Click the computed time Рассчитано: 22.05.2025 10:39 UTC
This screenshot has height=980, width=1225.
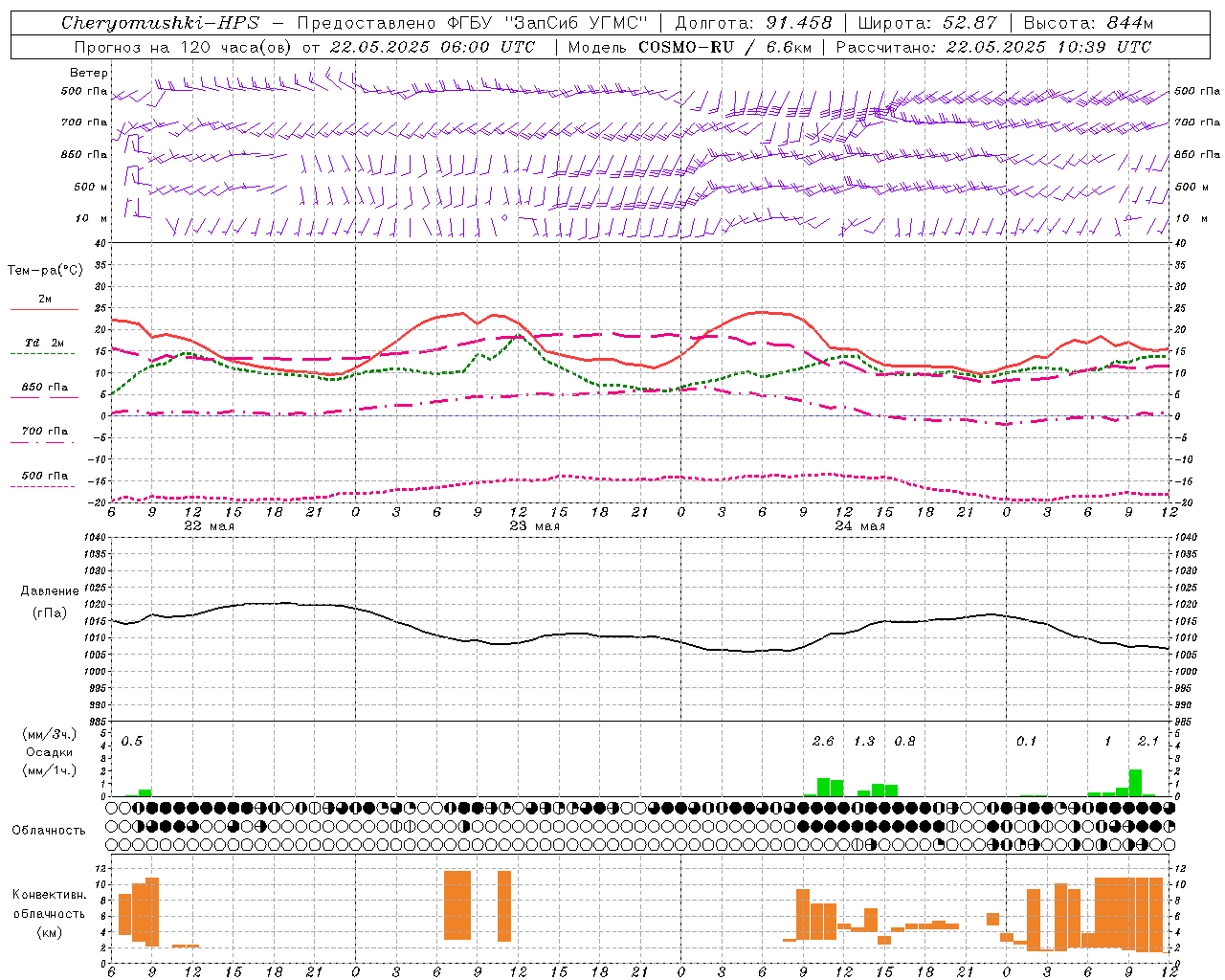click(x=993, y=46)
